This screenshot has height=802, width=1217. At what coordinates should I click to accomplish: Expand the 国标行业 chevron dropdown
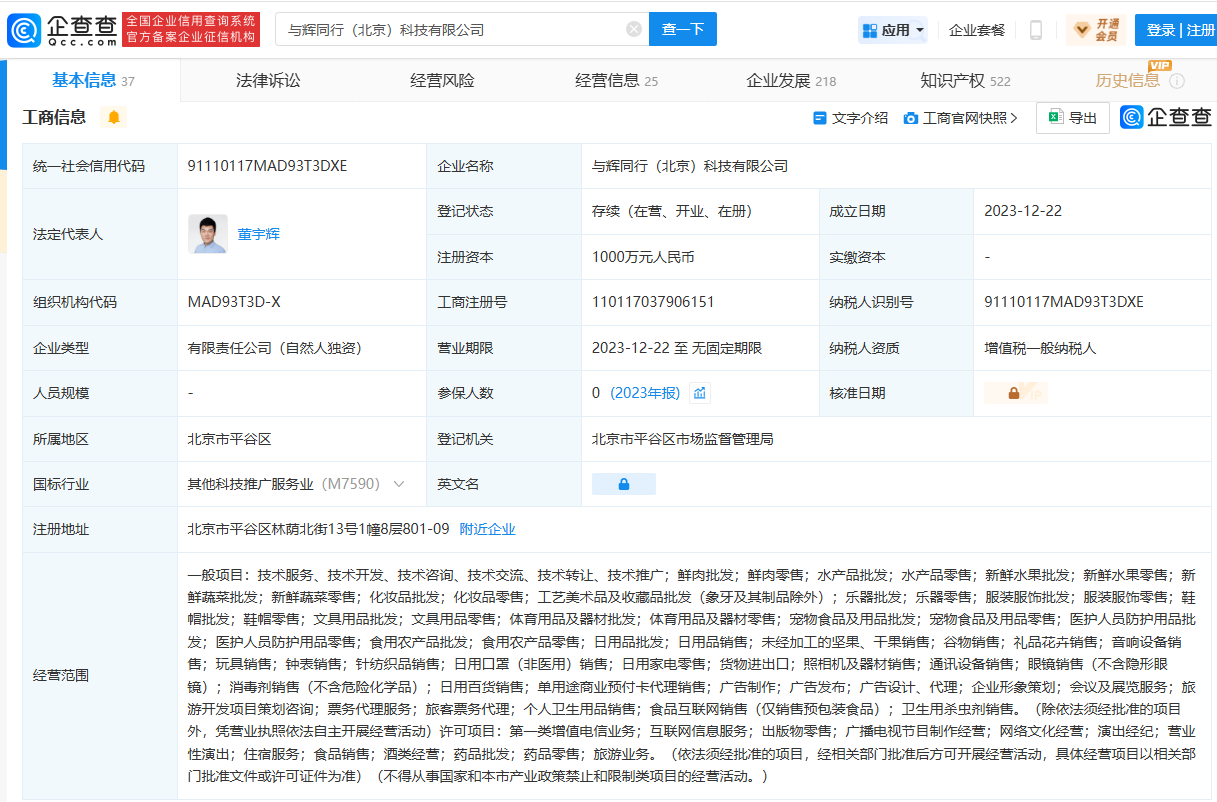[399, 484]
